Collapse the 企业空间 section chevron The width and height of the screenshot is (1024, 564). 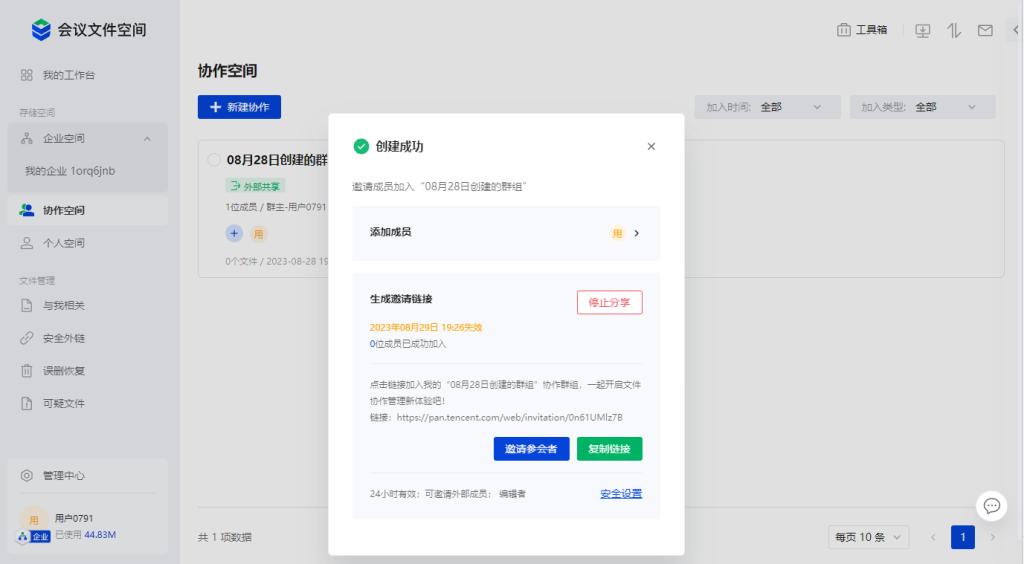147,138
